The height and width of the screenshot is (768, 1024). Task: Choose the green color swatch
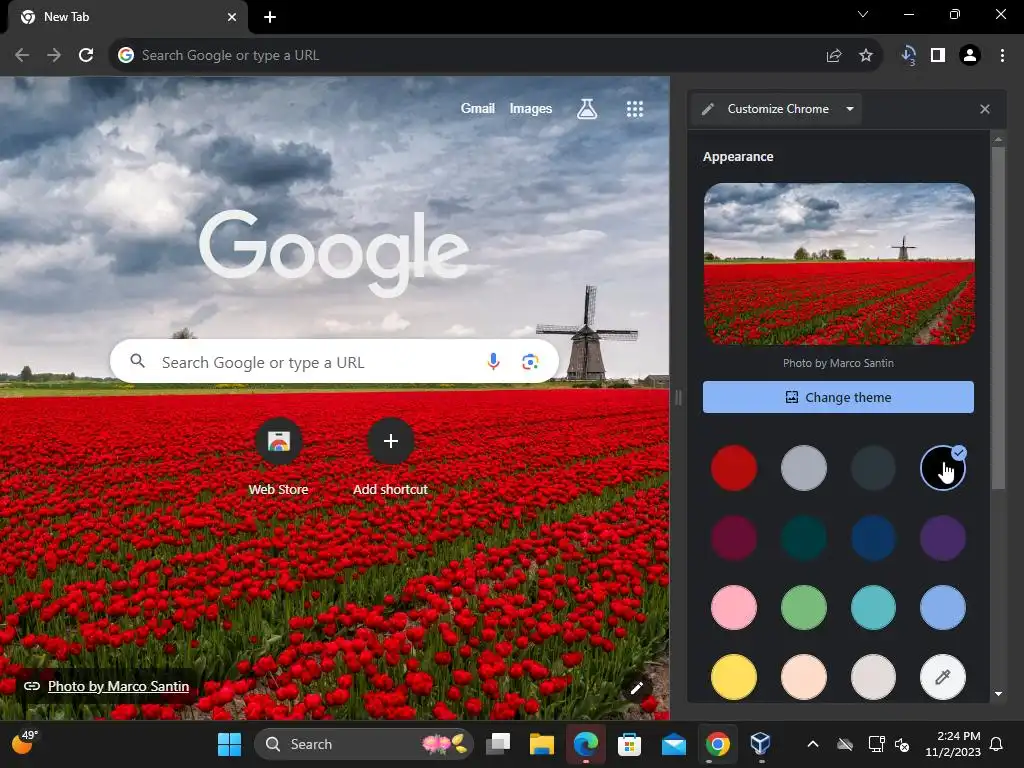[803, 607]
